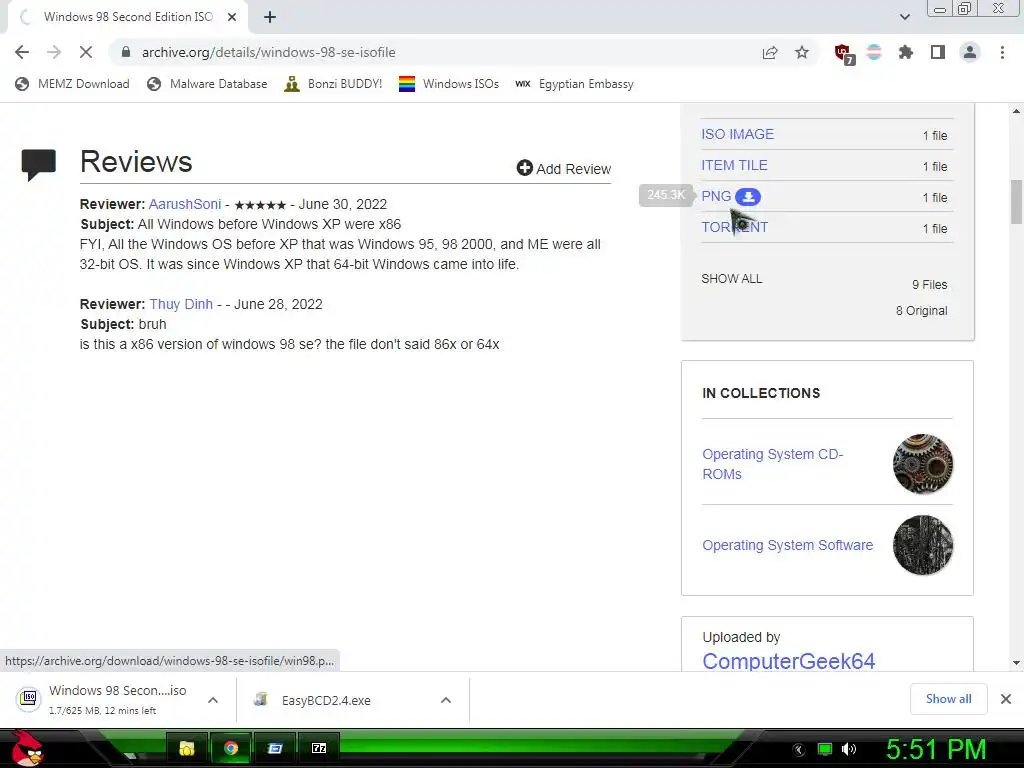Open the uBlock Origin extension icon

point(844,54)
